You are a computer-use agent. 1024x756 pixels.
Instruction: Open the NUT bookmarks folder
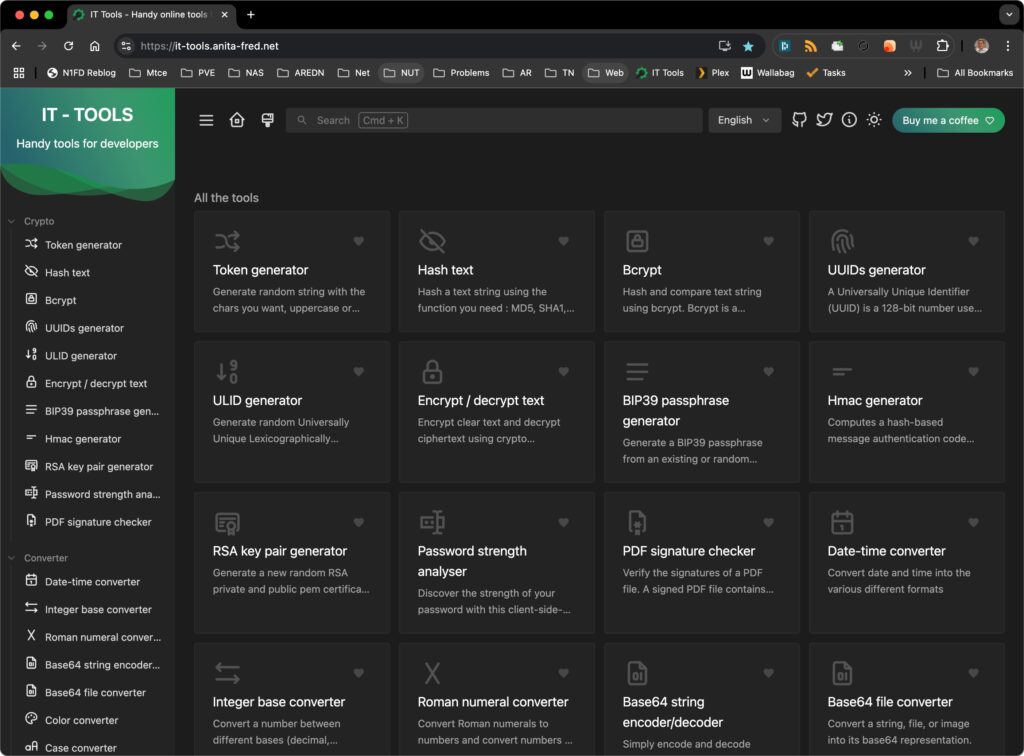click(x=402, y=72)
